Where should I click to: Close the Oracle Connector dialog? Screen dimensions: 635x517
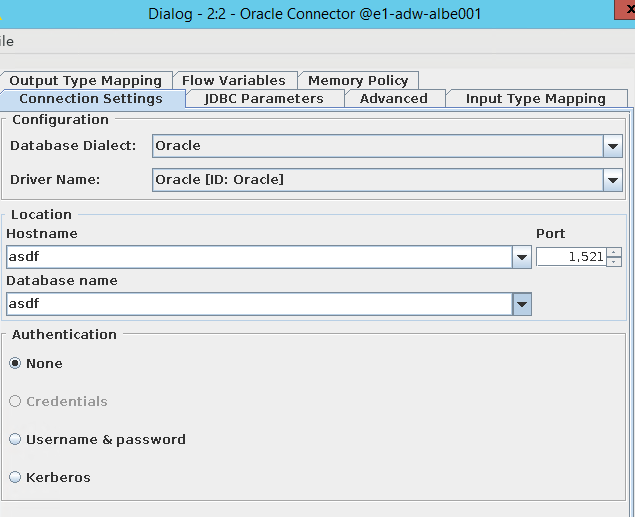click(626, 9)
